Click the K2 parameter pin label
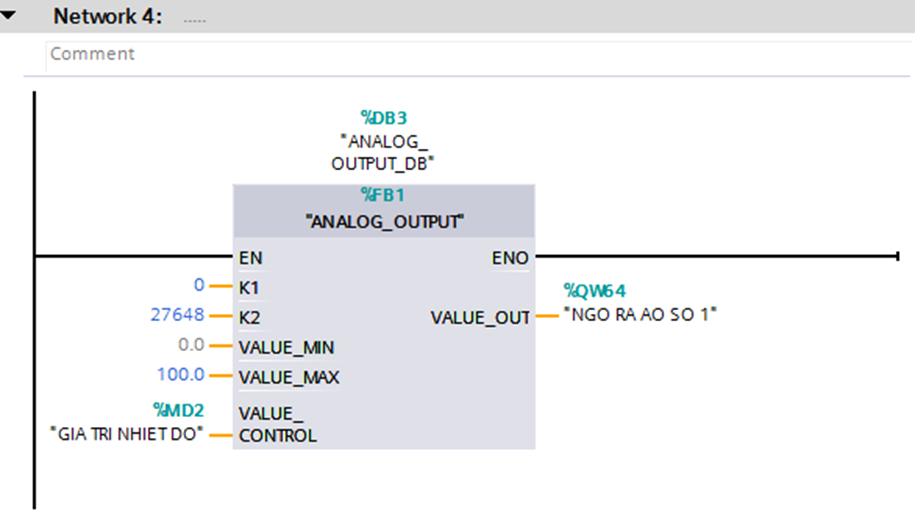This screenshot has height=525, width=915. 249,316
